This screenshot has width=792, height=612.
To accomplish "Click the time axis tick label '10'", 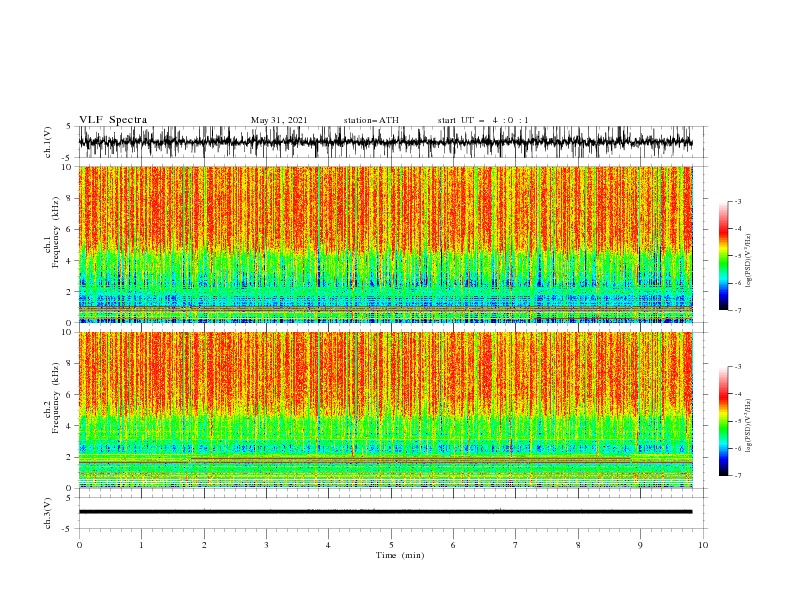I will (703, 545).
